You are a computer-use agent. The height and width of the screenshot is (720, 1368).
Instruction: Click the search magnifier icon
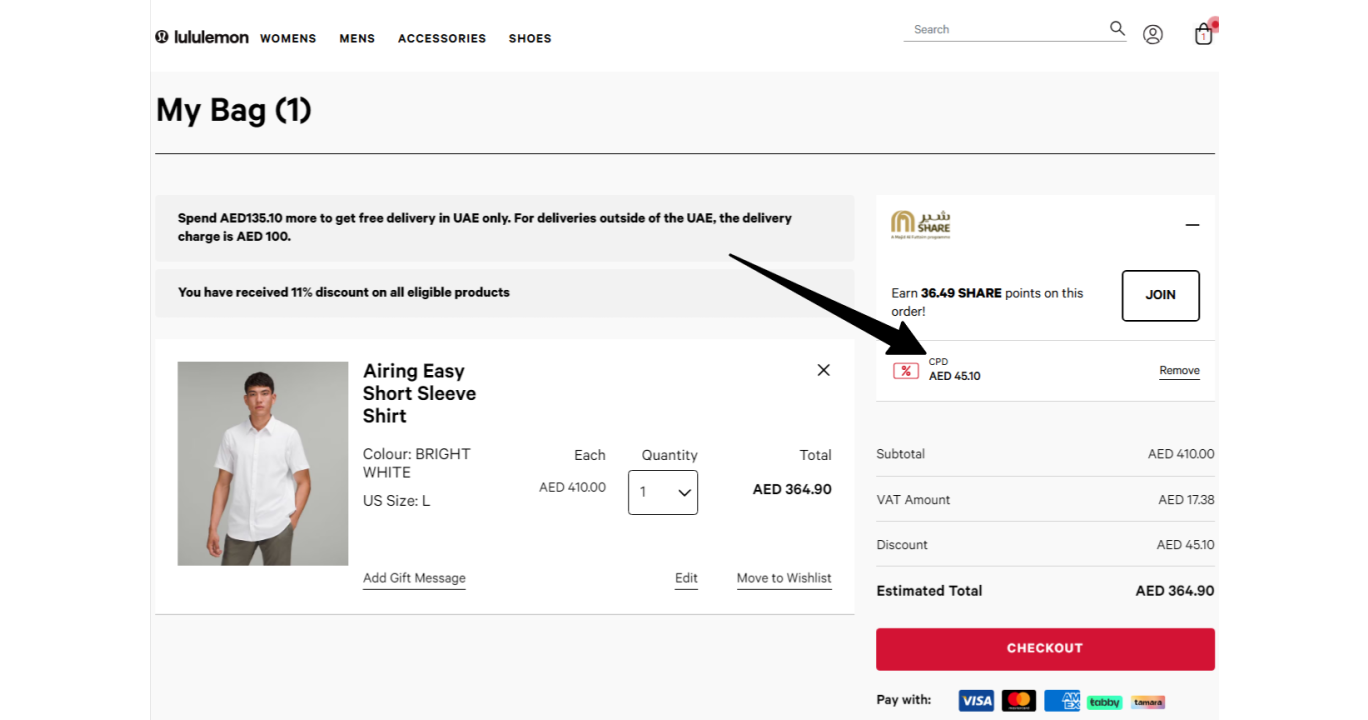click(1117, 28)
